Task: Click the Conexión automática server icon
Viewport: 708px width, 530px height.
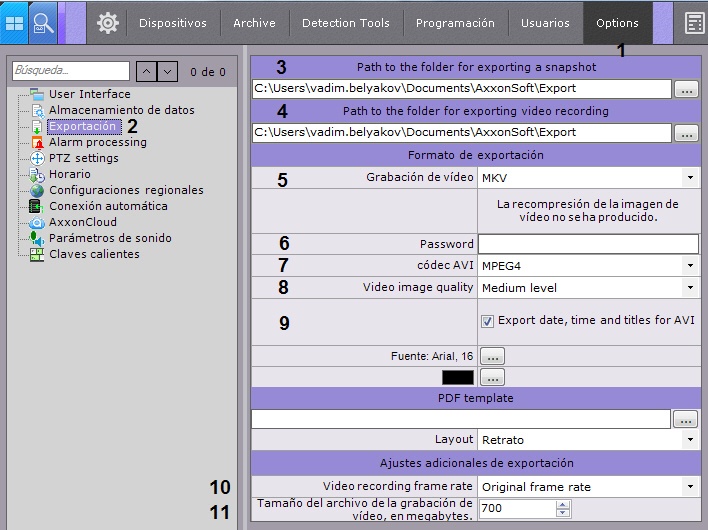Action: [x=37, y=206]
